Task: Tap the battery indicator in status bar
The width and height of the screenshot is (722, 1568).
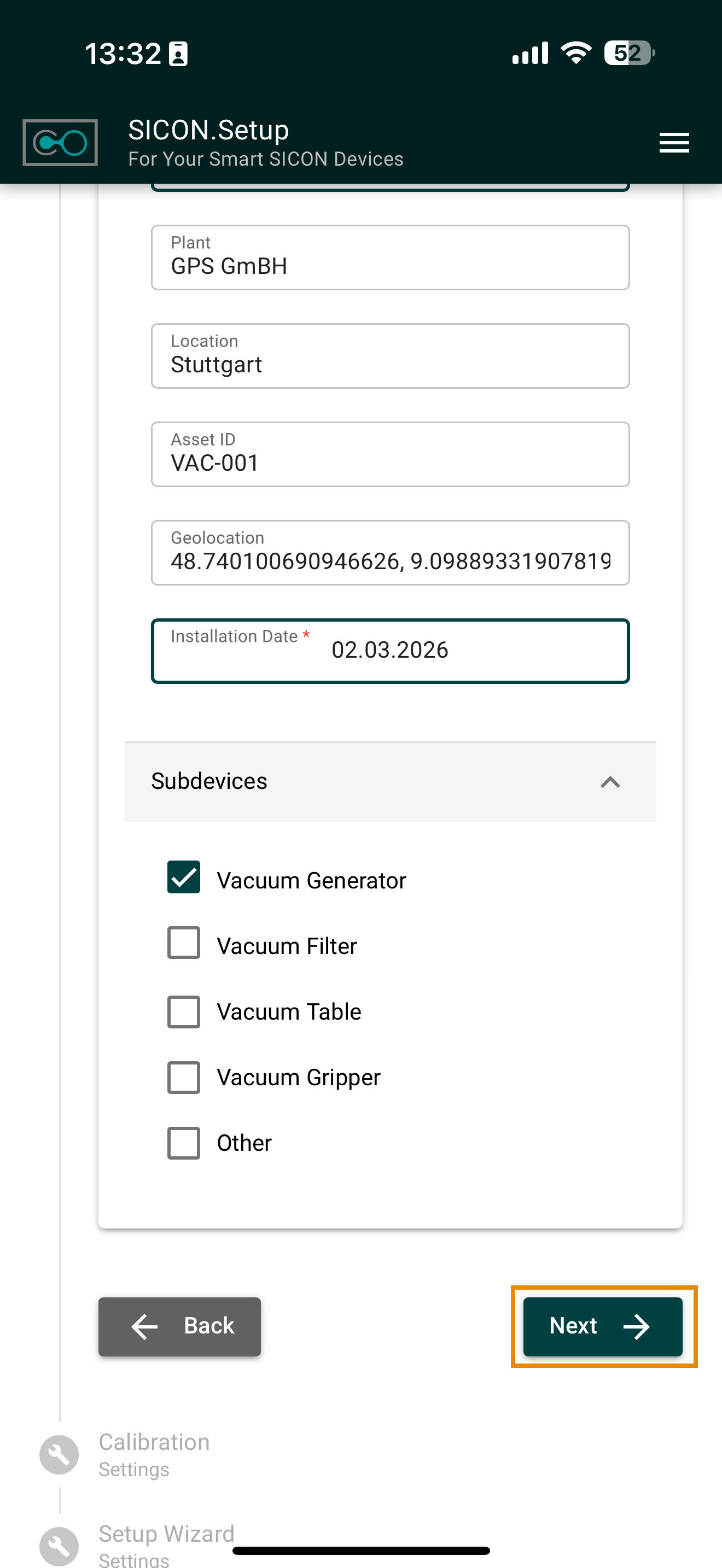Action: [629, 53]
